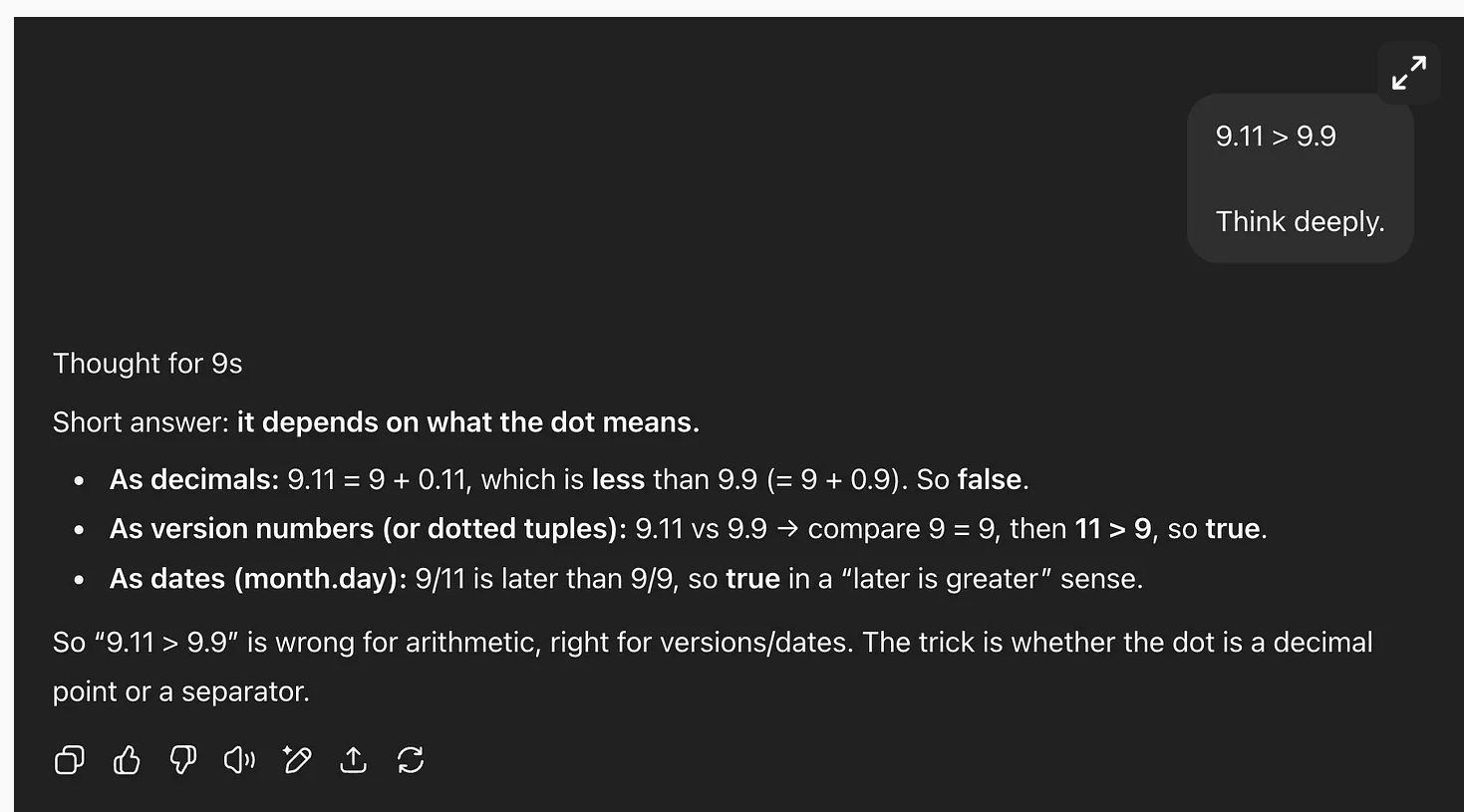
Task: Expand the "Thought for 9s" reasoning
Action: coord(147,364)
